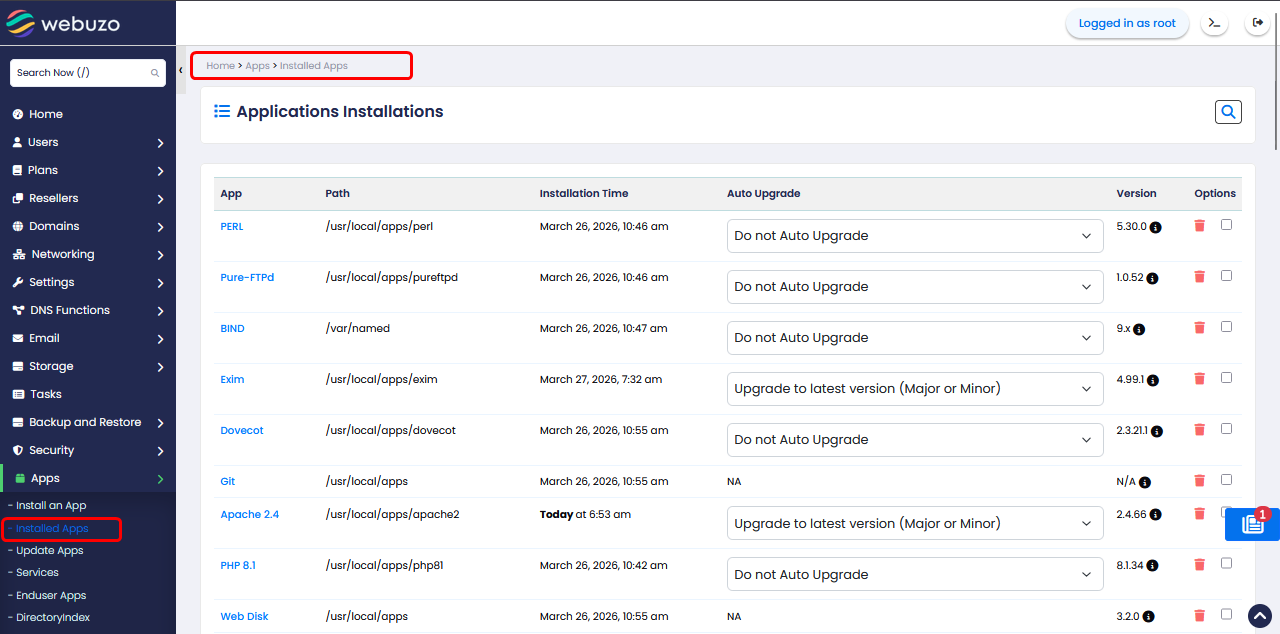Open the blue news notification widget
This screenshot has width=1280, height=634.
pos(1251,524)
